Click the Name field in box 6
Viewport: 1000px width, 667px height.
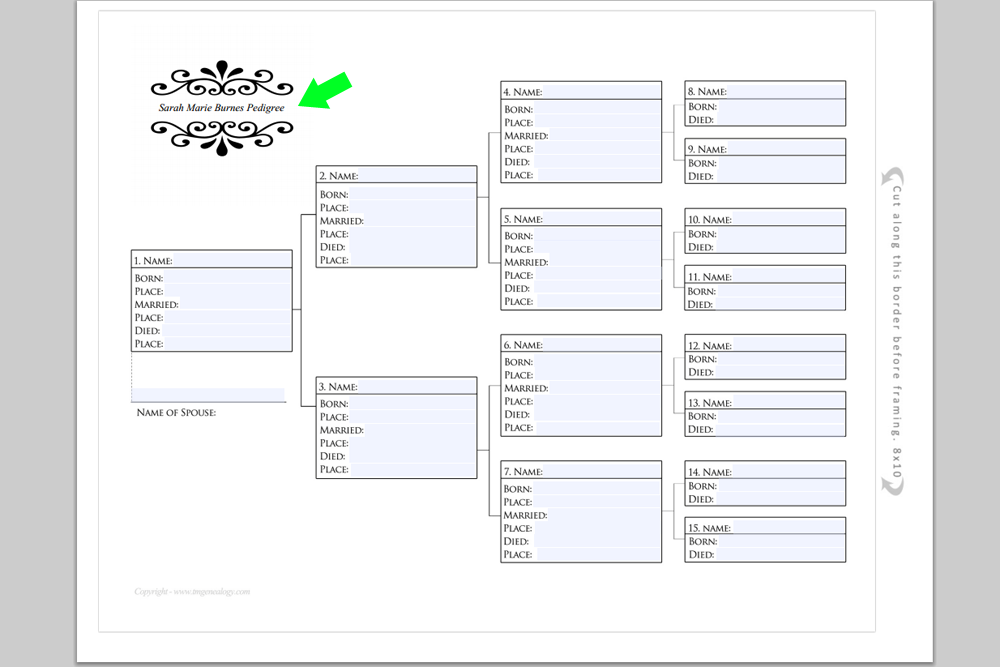[x=601, y=344]
